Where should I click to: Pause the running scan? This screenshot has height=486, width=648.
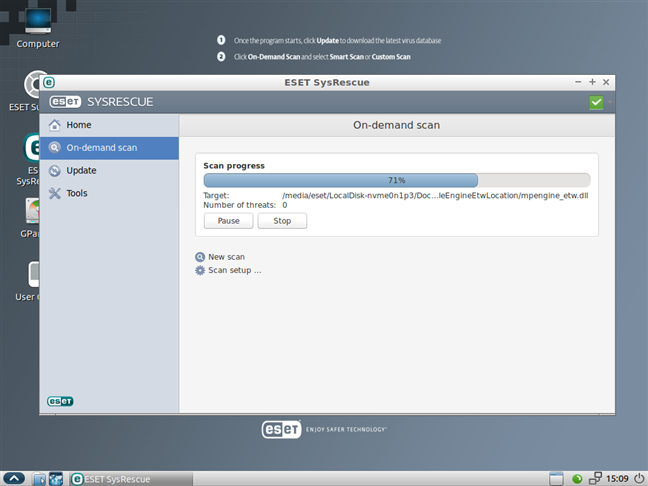(x=229, y=221)
